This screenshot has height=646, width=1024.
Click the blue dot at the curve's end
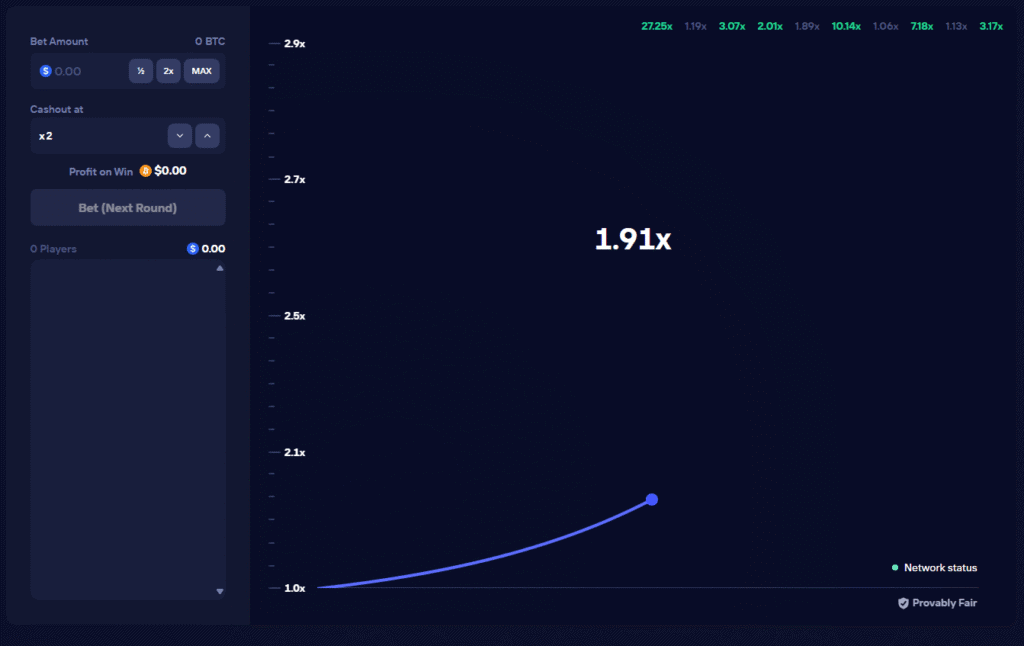651,499
